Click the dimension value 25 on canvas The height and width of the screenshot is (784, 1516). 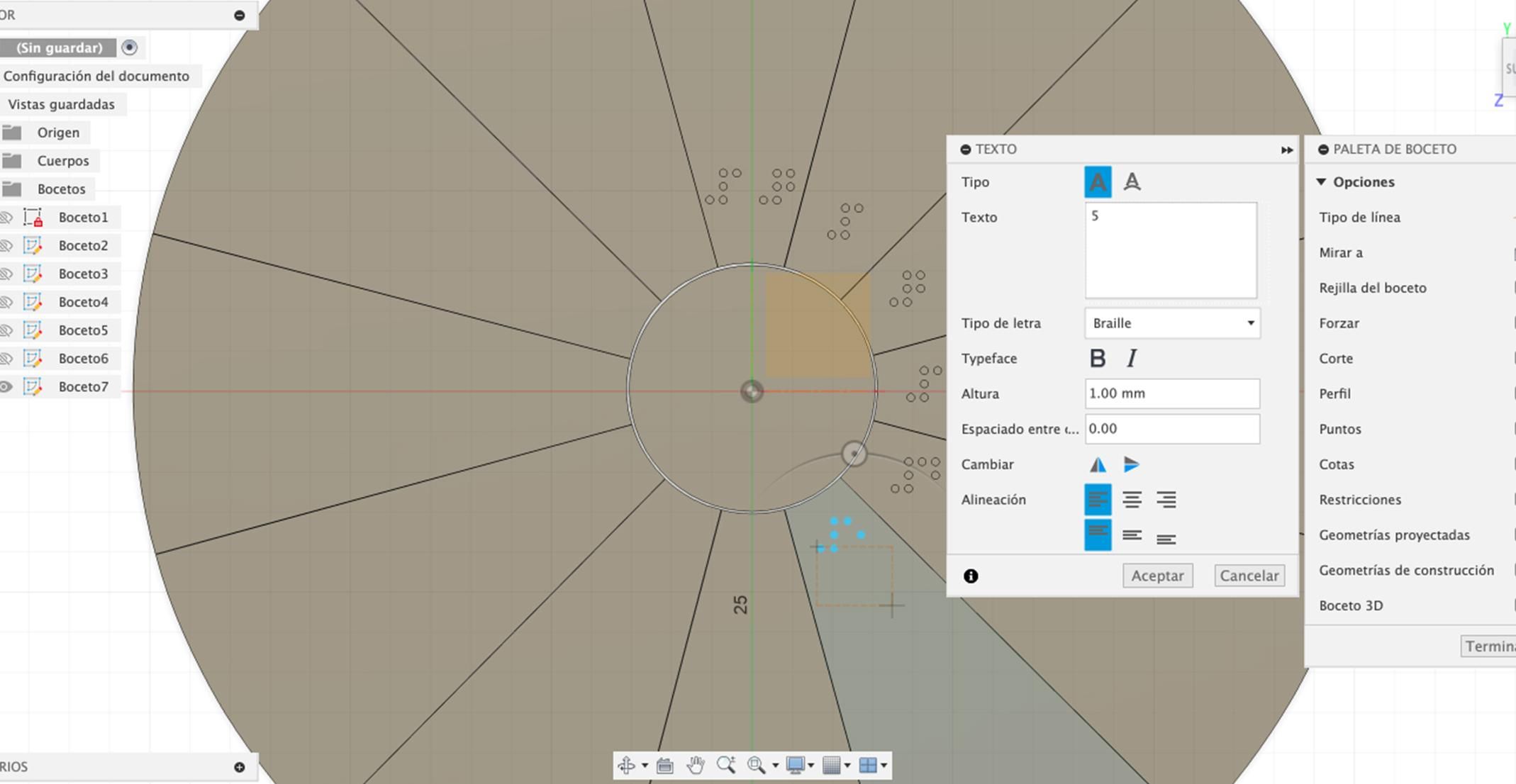(741, 605)
